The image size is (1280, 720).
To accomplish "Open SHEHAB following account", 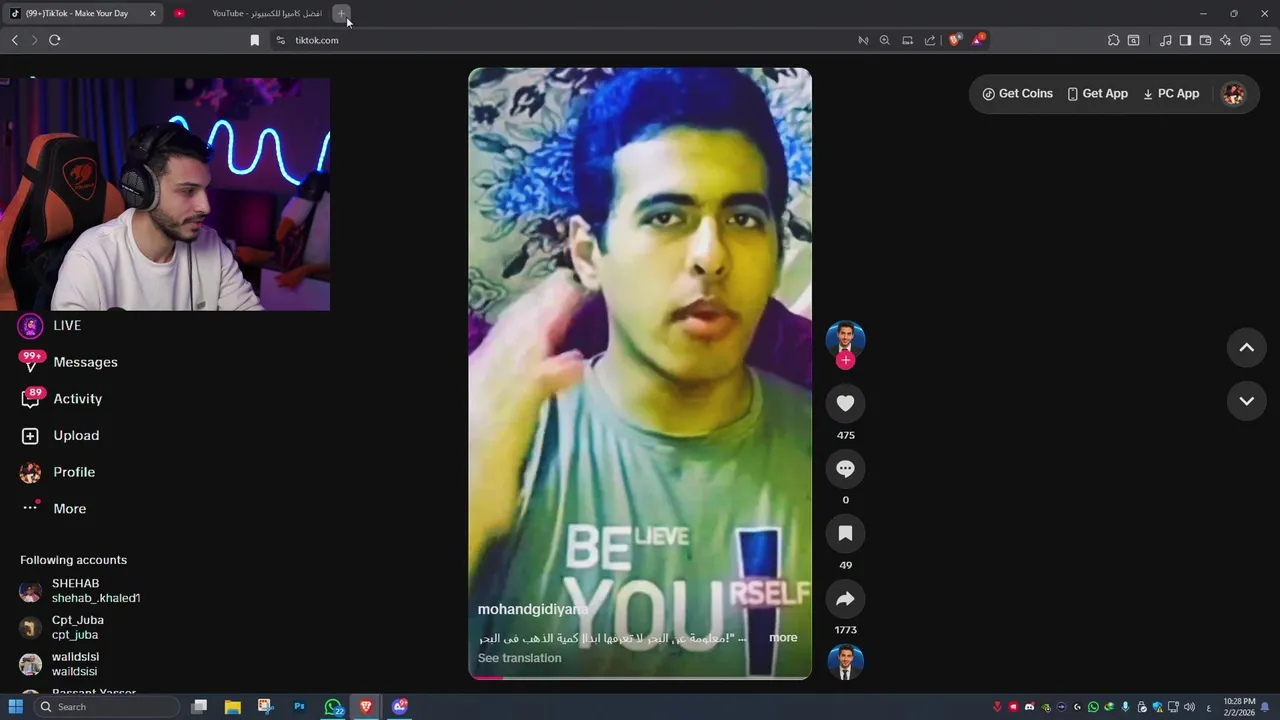I will click(80, 591).
